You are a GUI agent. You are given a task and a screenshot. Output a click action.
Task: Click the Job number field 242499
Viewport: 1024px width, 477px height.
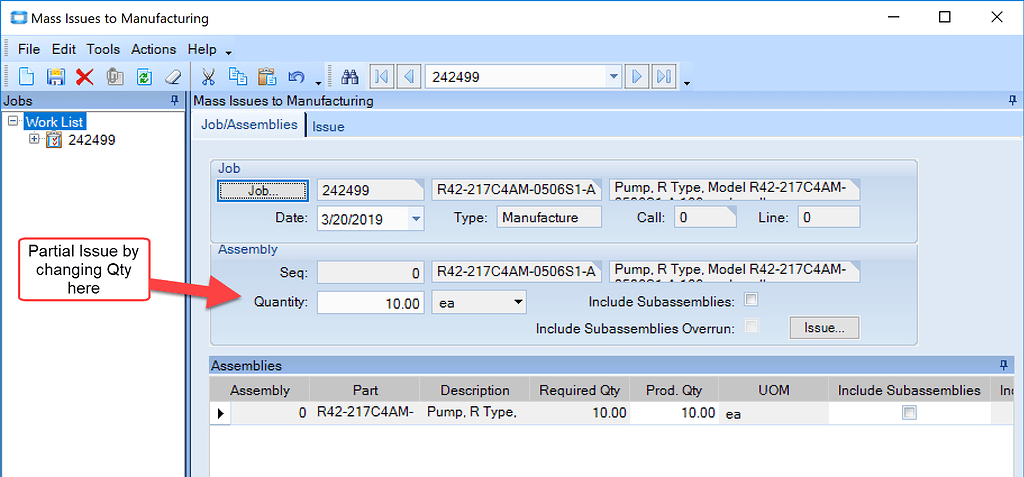click(371, 190)
